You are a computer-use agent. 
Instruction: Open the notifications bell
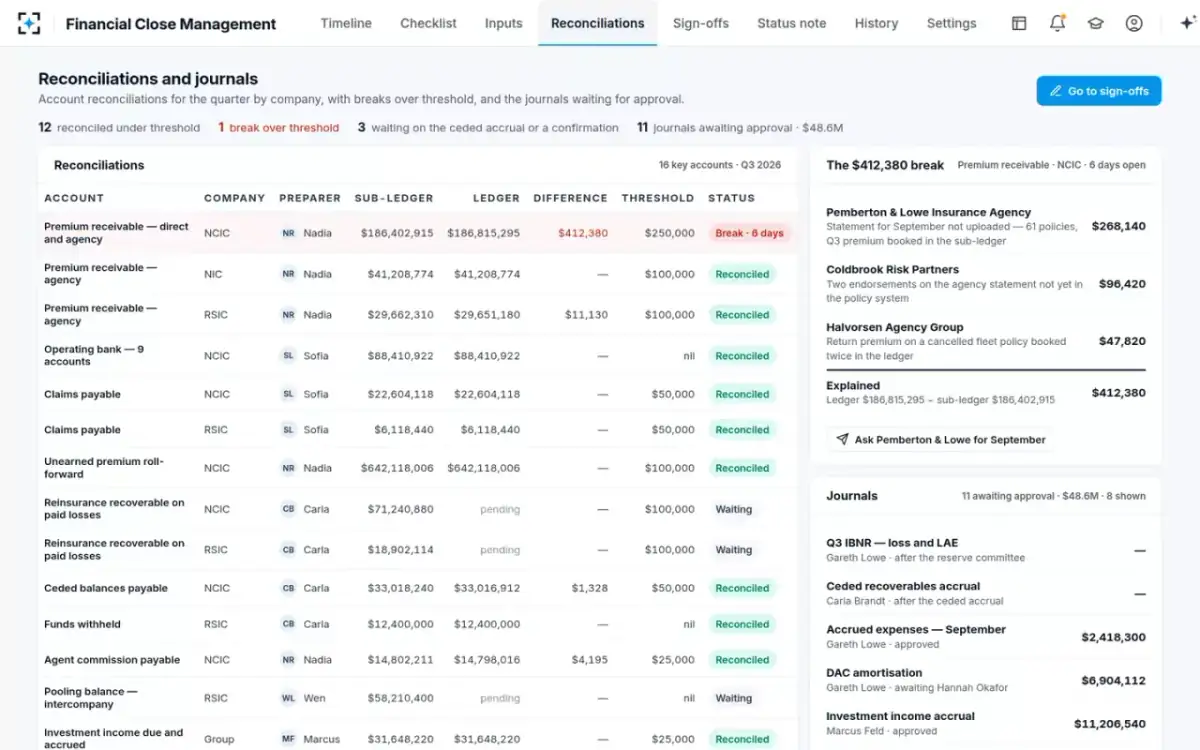coord(1057,23)
